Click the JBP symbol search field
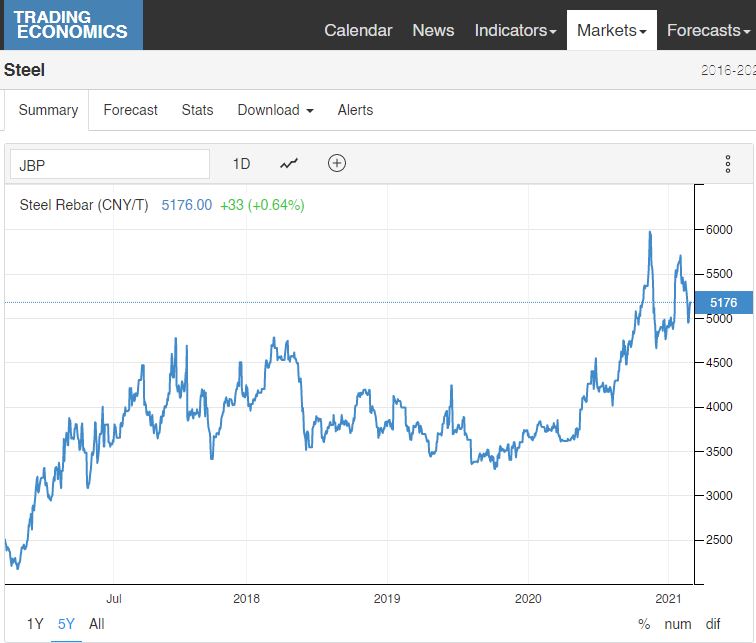The width and height of the screenshot is (756, 643). click(x=110, y=164)
